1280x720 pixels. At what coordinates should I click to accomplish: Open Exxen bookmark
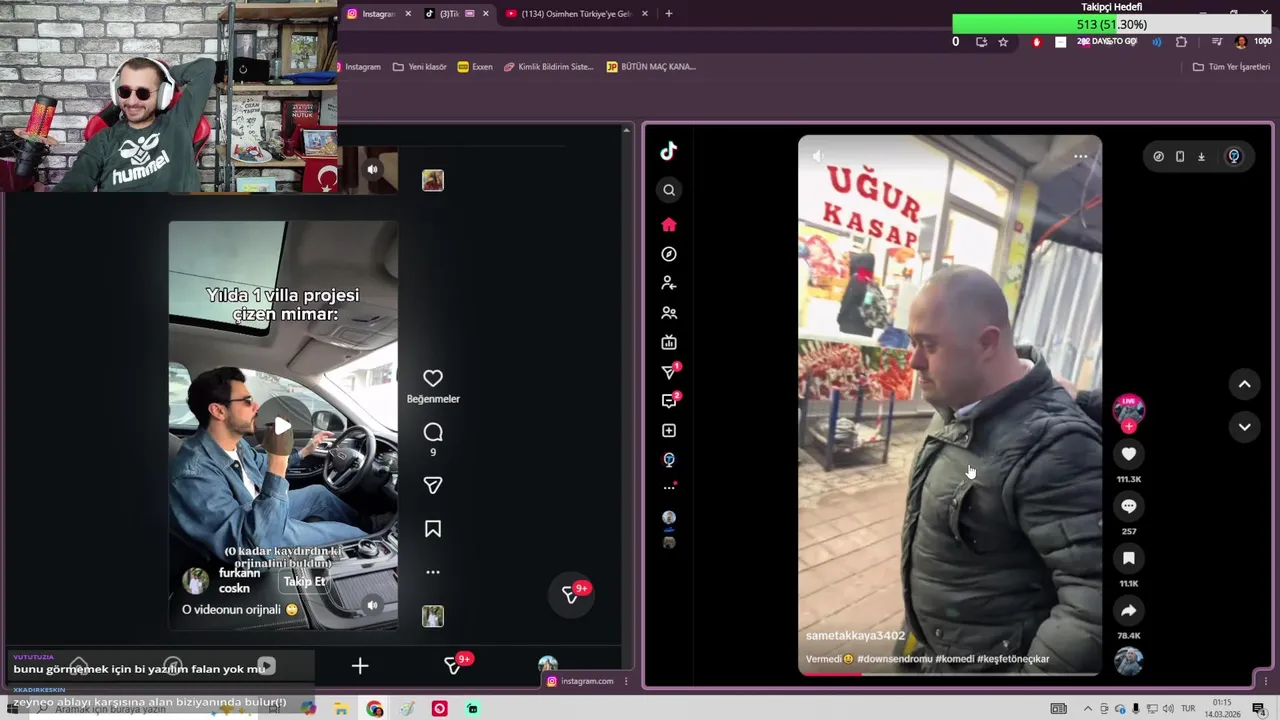click(475, 67)
